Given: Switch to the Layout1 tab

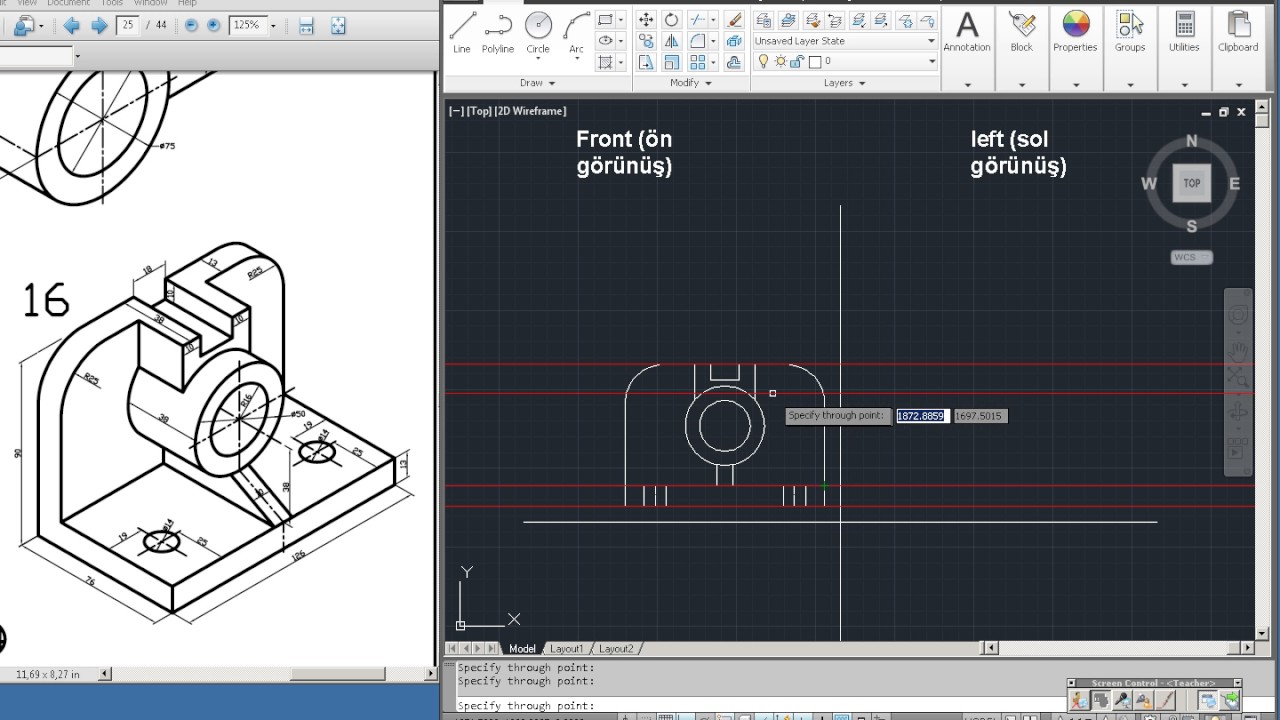Looking at the screenshot, I should coord(566,649).
